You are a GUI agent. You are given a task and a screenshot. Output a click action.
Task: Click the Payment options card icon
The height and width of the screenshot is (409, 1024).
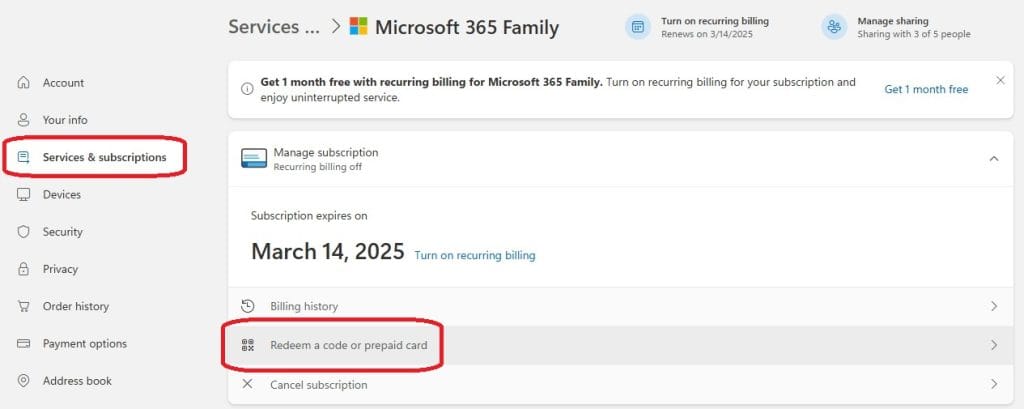[24, 344]
